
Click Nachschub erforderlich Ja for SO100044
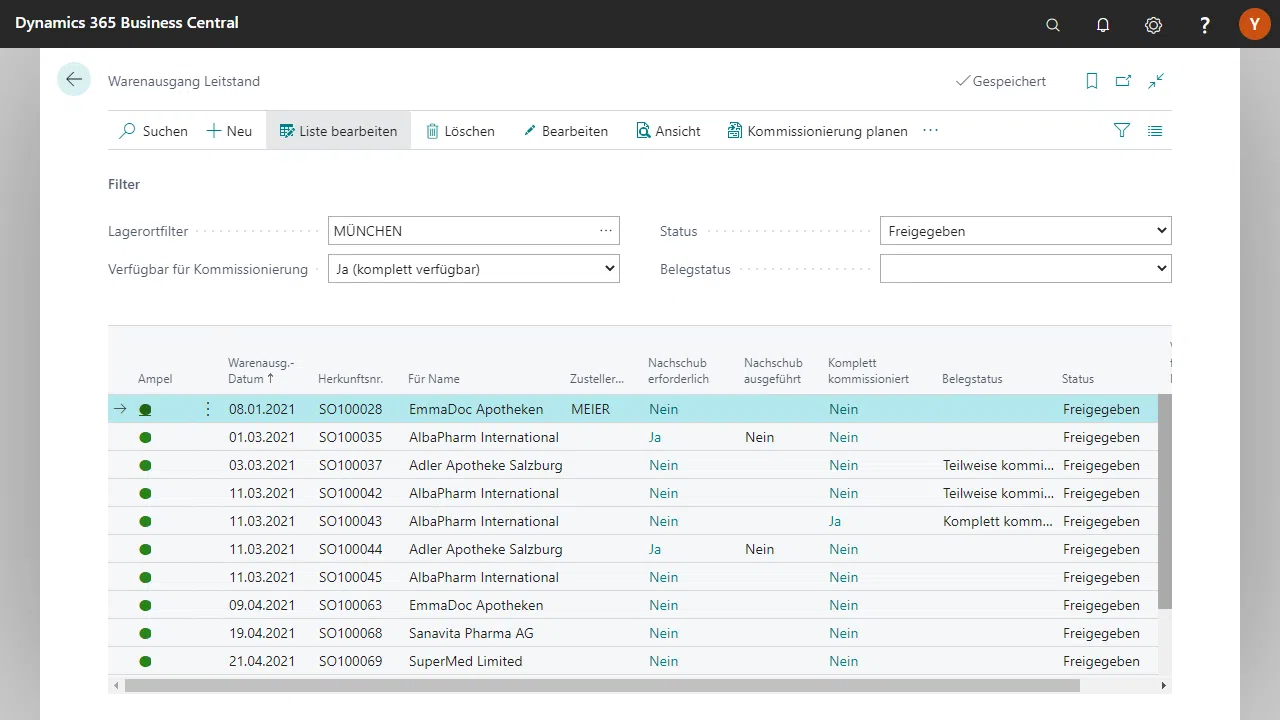tap(655, 549)
